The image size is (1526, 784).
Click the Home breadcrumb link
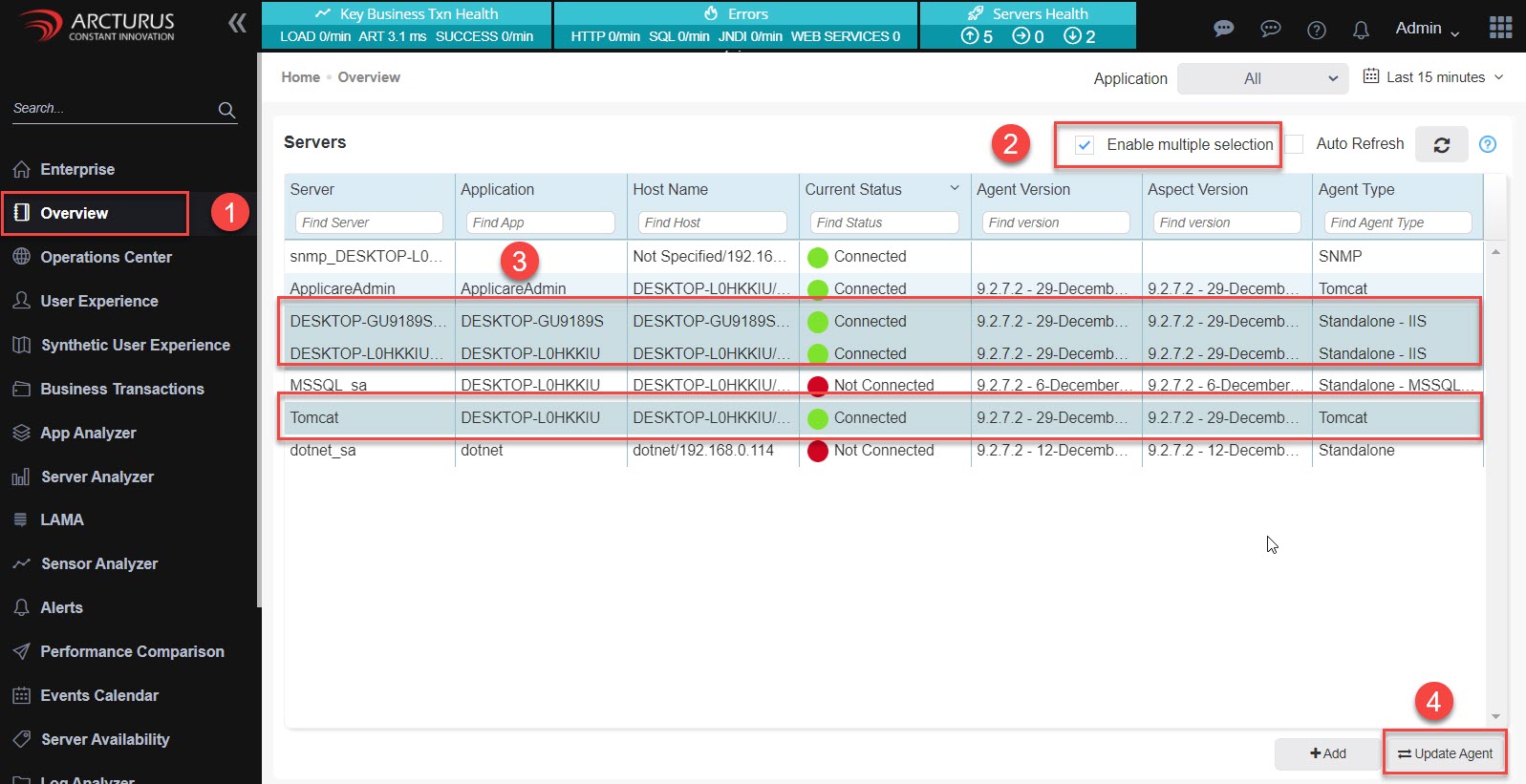(x=300, y=77)
